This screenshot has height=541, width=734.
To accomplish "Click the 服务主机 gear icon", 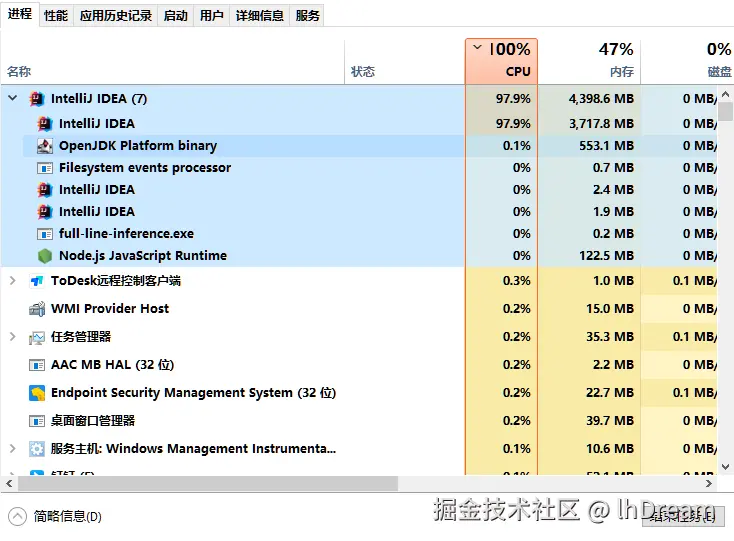I will coord(37,449).
